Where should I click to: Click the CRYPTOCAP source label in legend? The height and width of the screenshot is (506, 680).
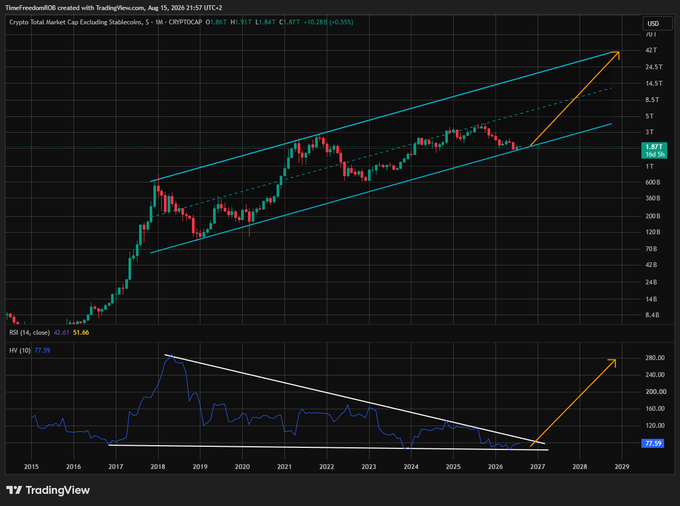click(x=185, y=22)
